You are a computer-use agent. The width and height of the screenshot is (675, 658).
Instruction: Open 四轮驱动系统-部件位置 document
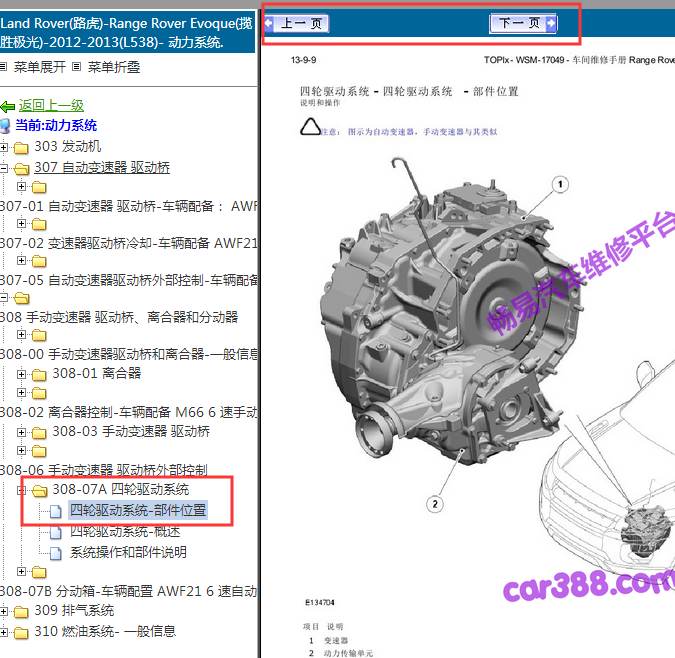138,510
